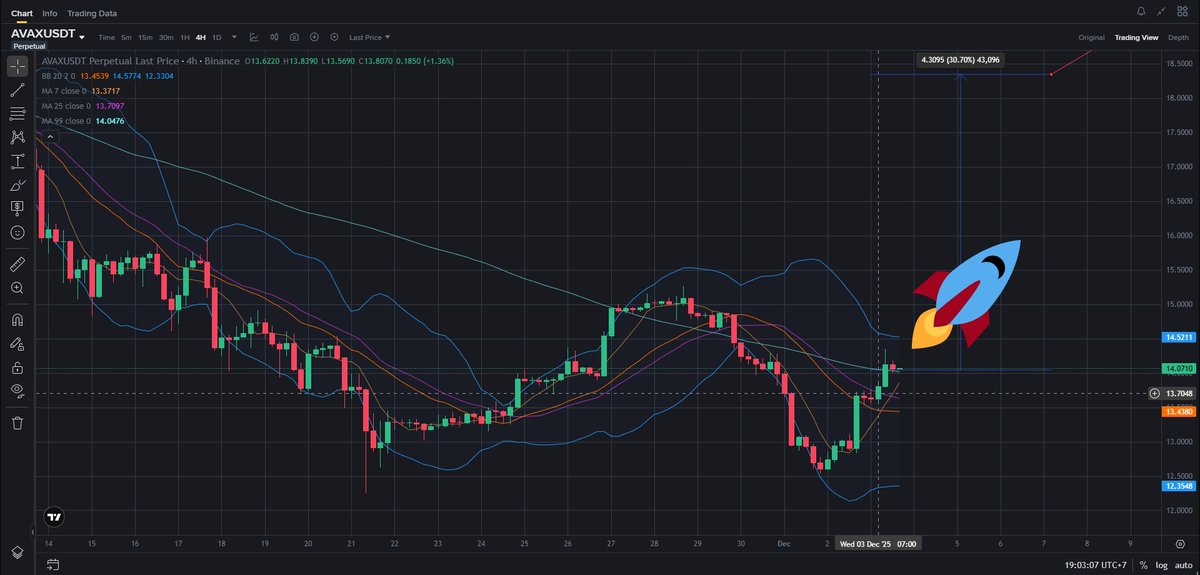Open the object tree layers icon
The image size is (1200, 575).
click(x=17, y=553)
